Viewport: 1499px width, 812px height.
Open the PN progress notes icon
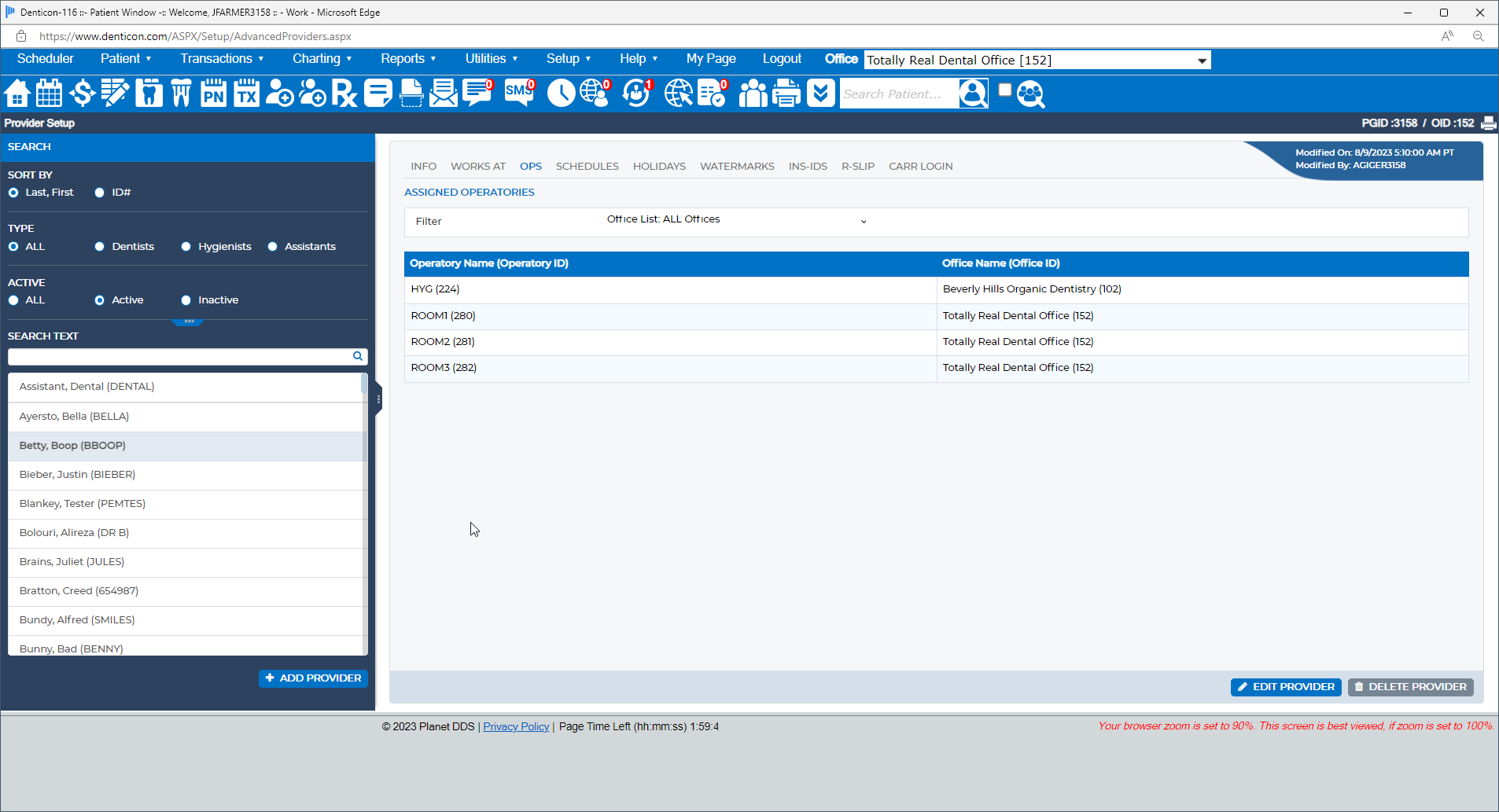pos(213,94)
